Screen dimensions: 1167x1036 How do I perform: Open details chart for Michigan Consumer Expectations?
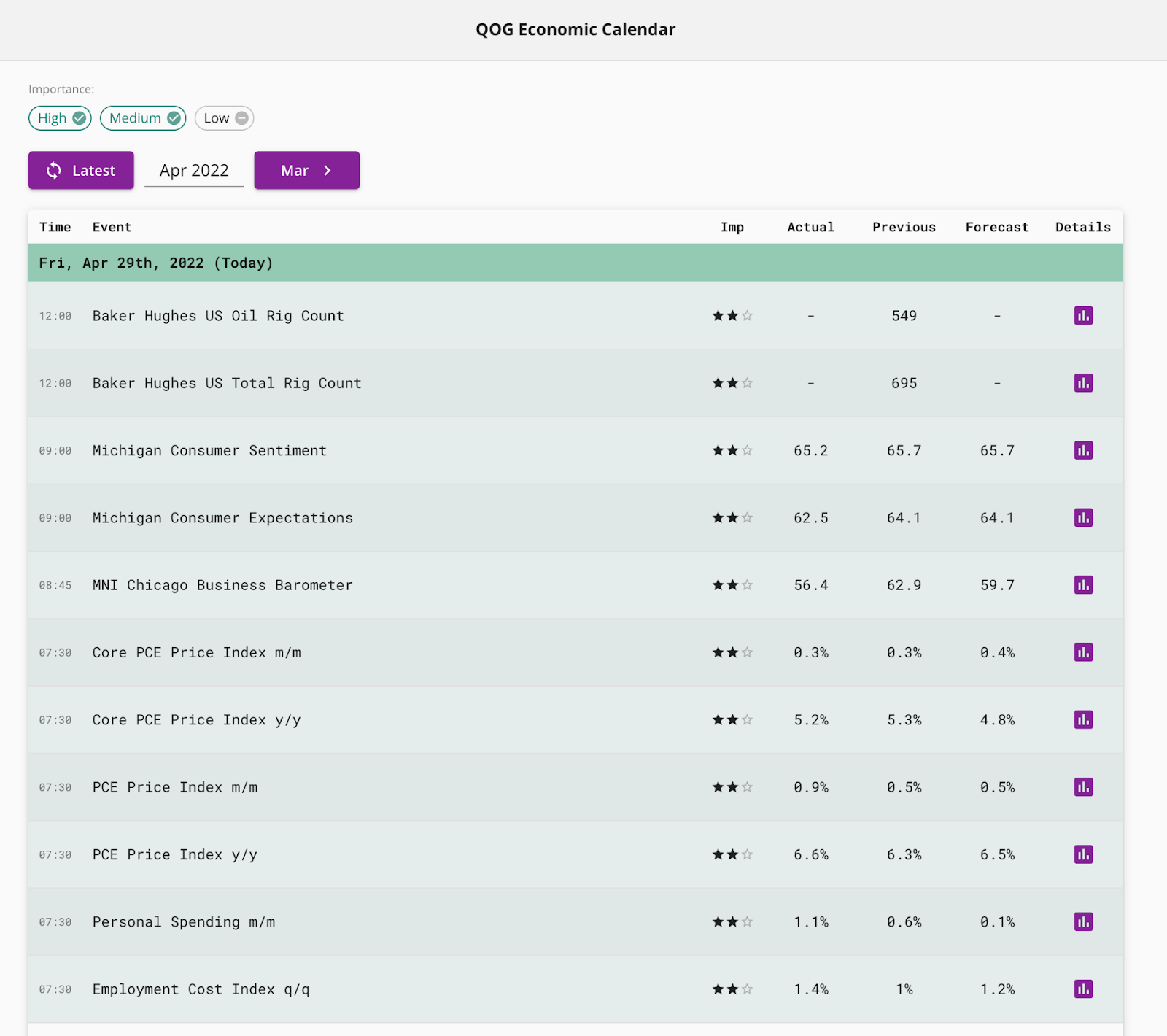tap(1083, 517)
